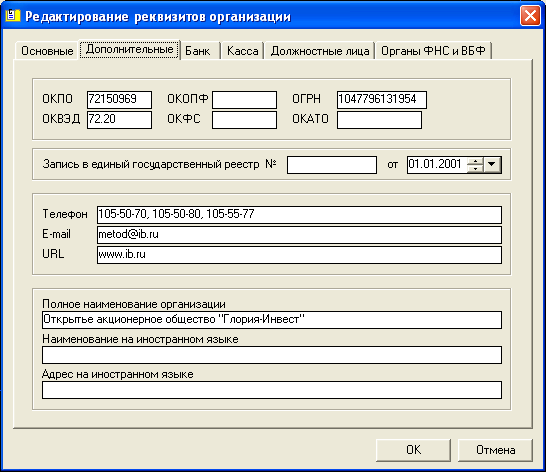Click the state registry record № field
This screenshot has height=472, width=546.
(332, 165)
